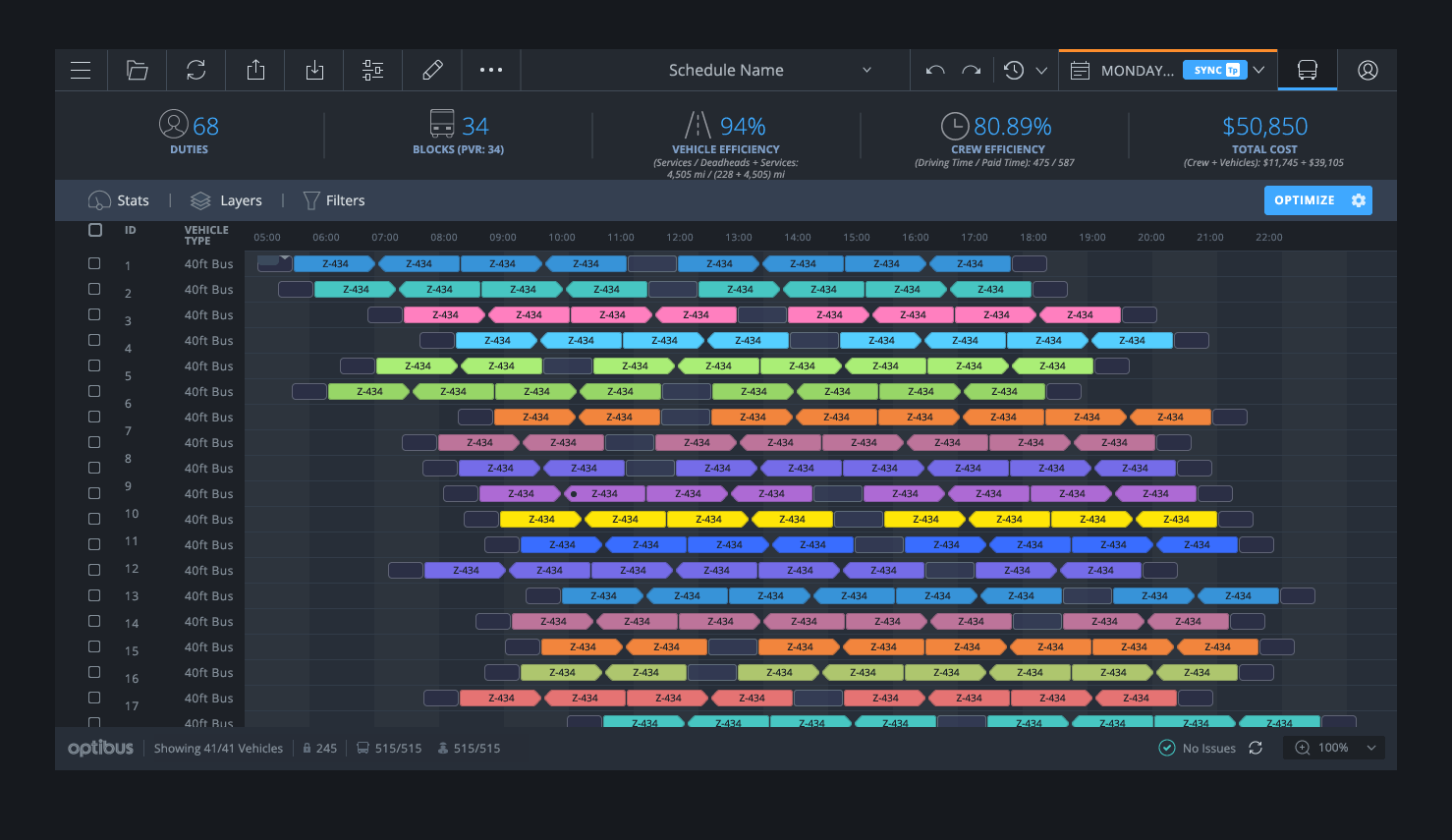
Task: Switch to the bus vehicle view tab
Action: click(x=1307, y=70)
